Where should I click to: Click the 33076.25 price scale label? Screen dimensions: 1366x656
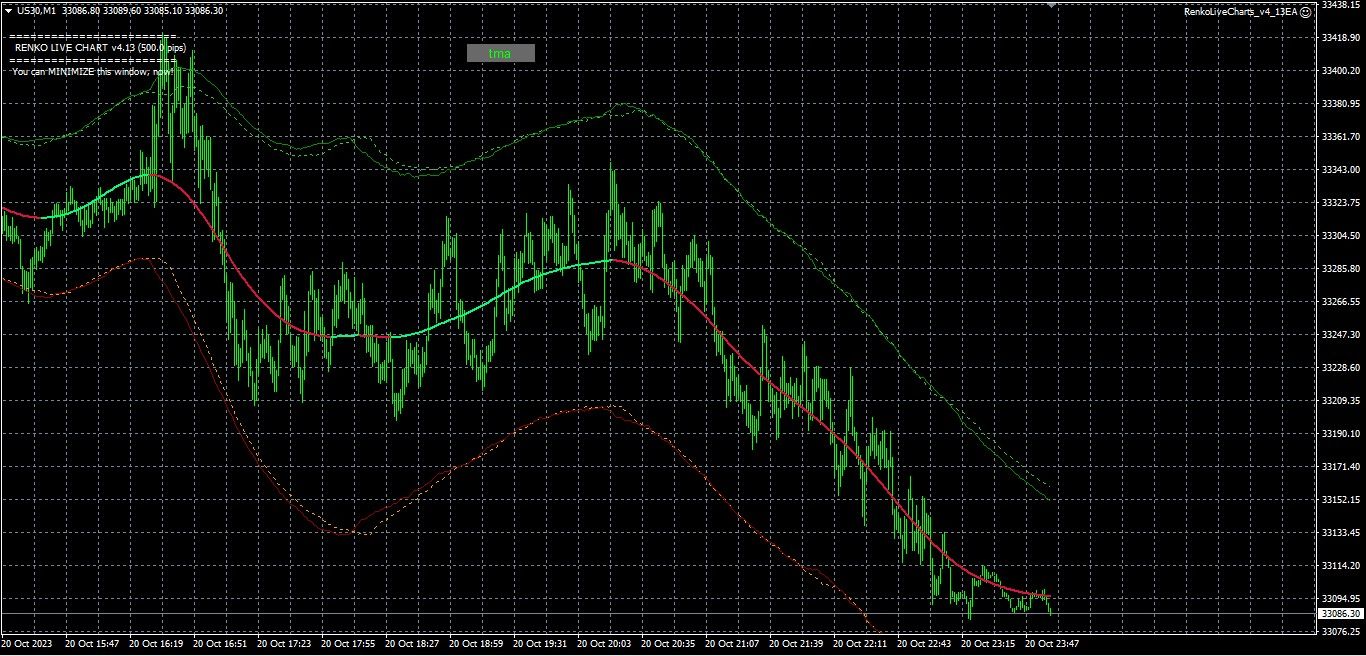(1340, 632)
